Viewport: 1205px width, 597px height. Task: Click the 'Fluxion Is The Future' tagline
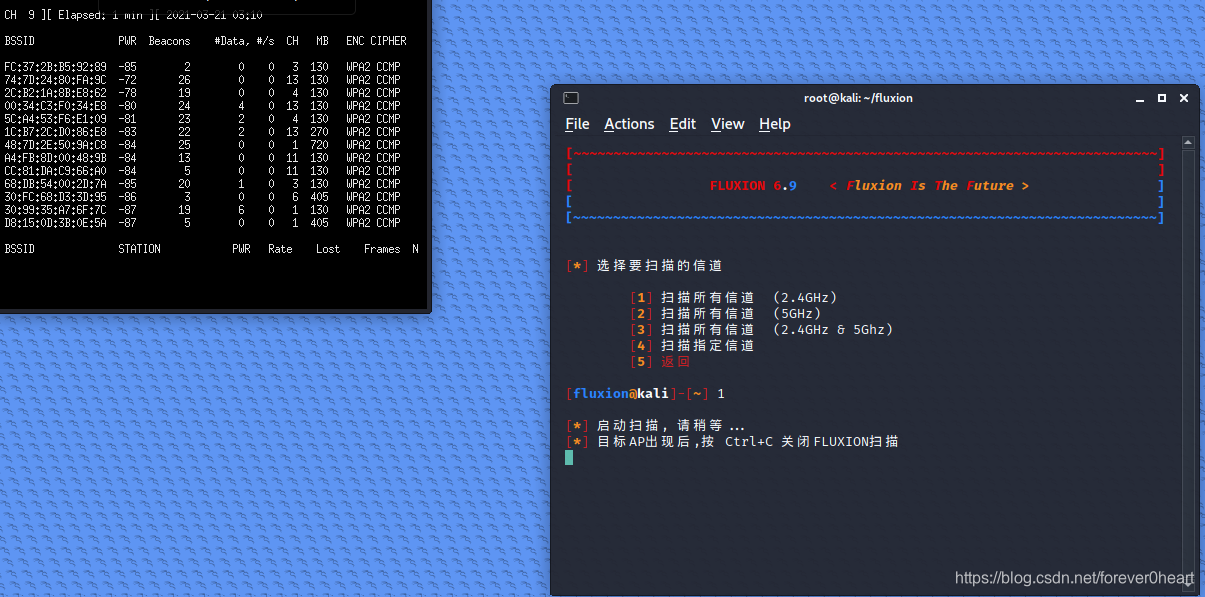tap(929, 185)
